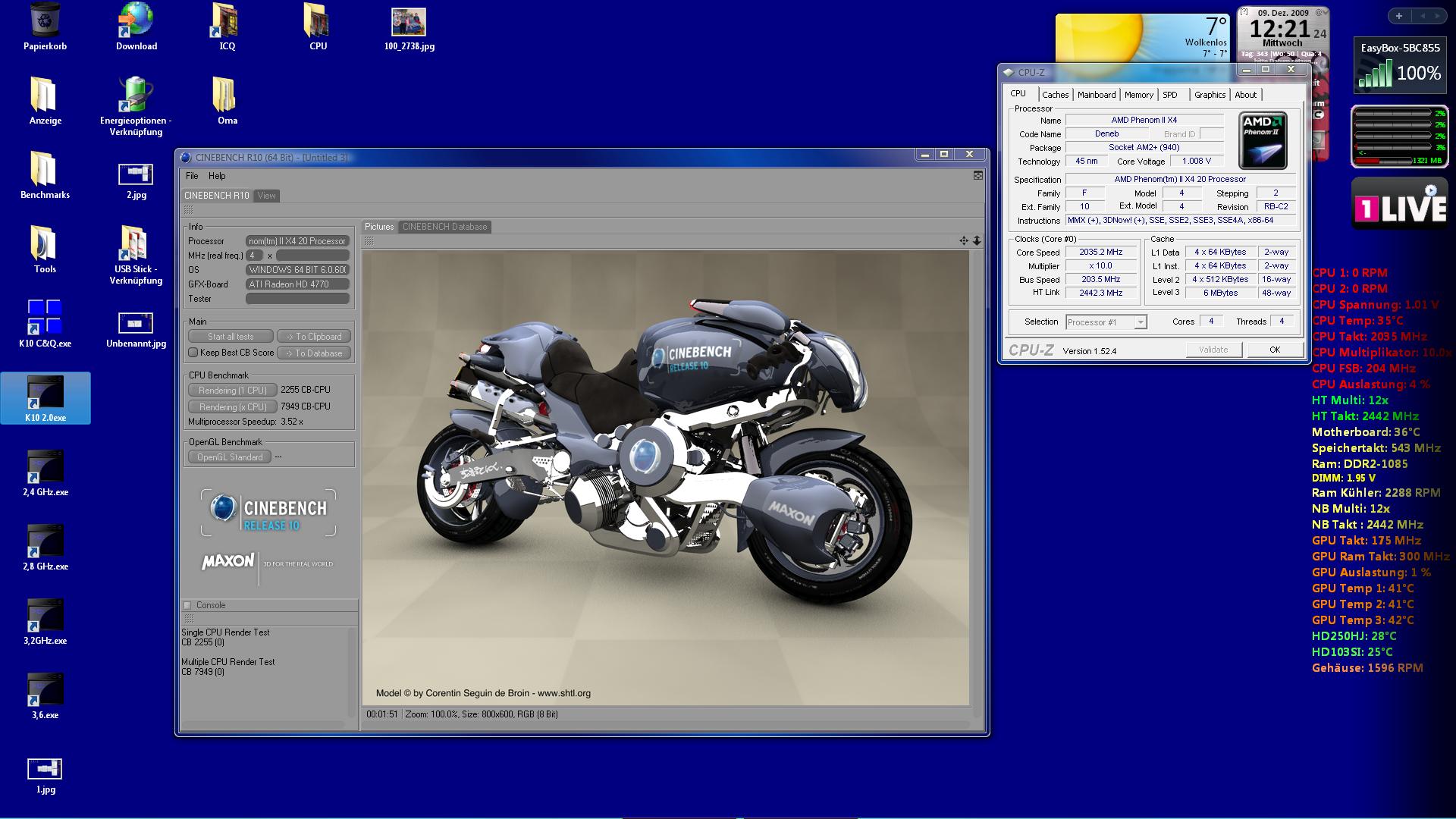Open the Help menu in Cinebench
The width and height of the screenshot is (1456, 819).
click(x=217, y=176)
